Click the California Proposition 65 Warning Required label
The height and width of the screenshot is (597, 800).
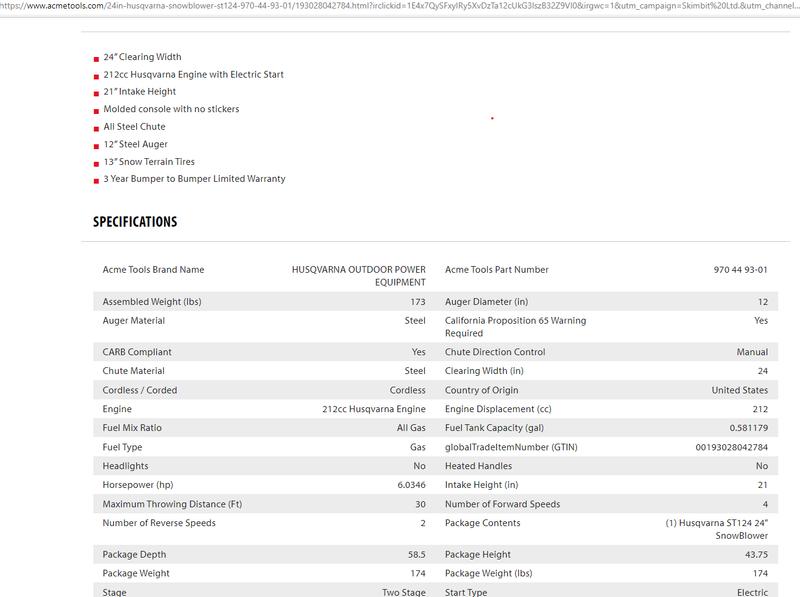coord(515,327)
